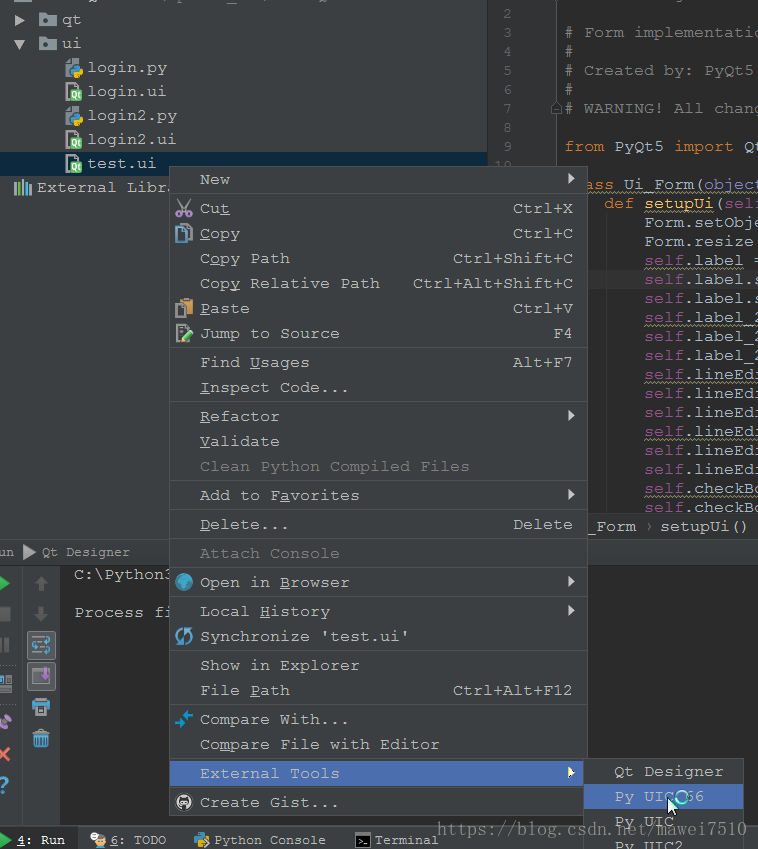Viewport: 758px width, 849px height.
Task: Click the GitHub icon beside Create Gist
Action: [184, 802]
